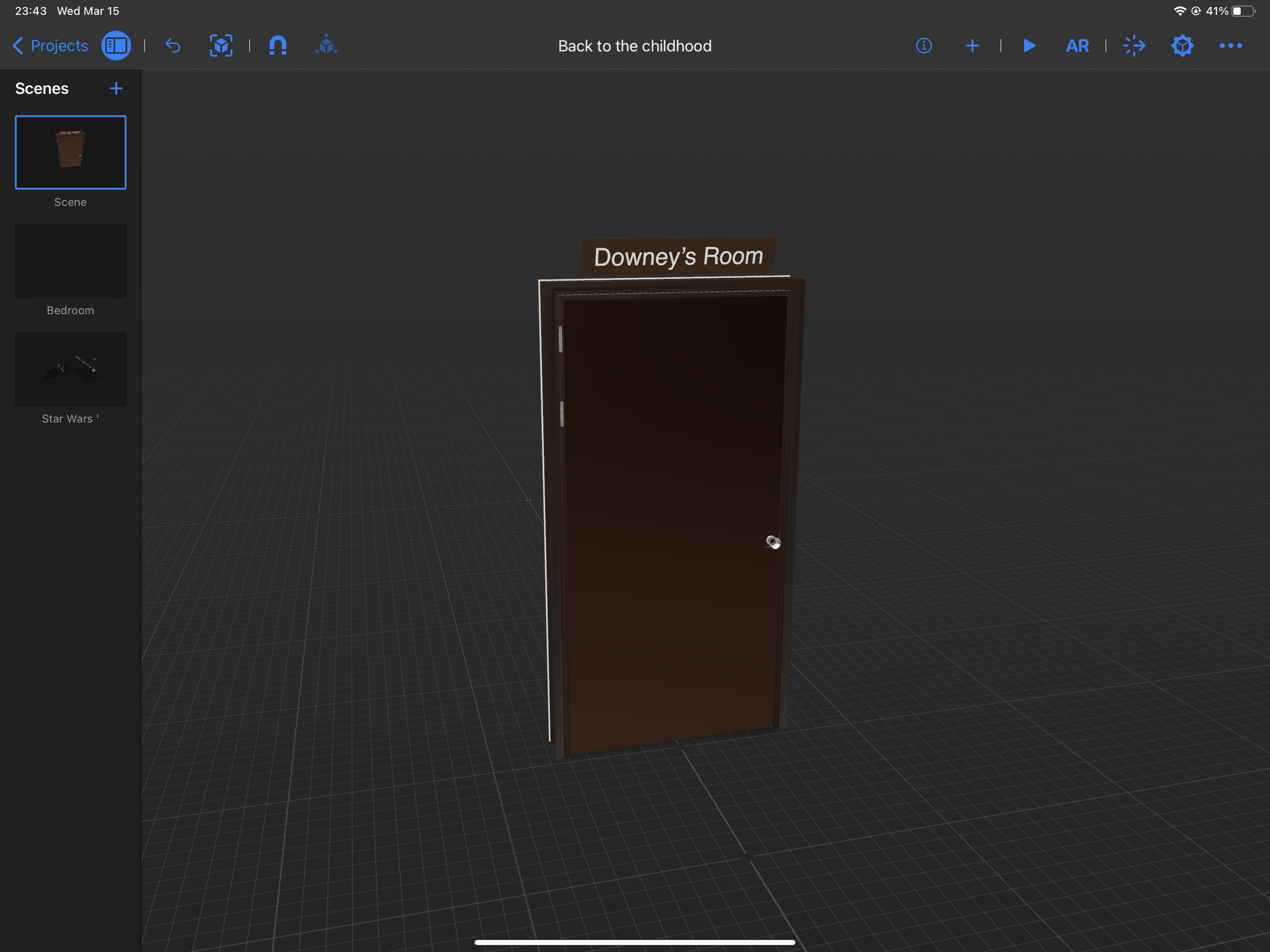This screenshot has width=1270, height=952.
Task: Switch to AR viewing mode
Action: click(1077, 45)
